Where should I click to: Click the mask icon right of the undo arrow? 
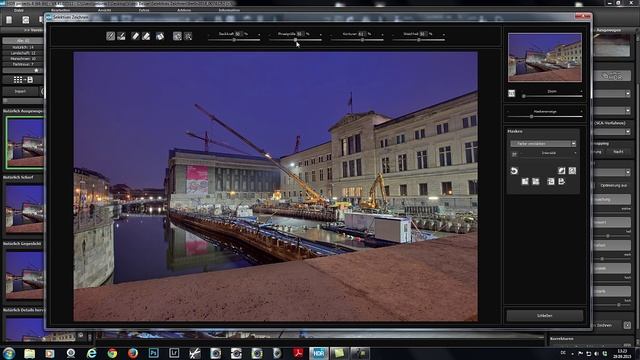[x=562, y=171]
